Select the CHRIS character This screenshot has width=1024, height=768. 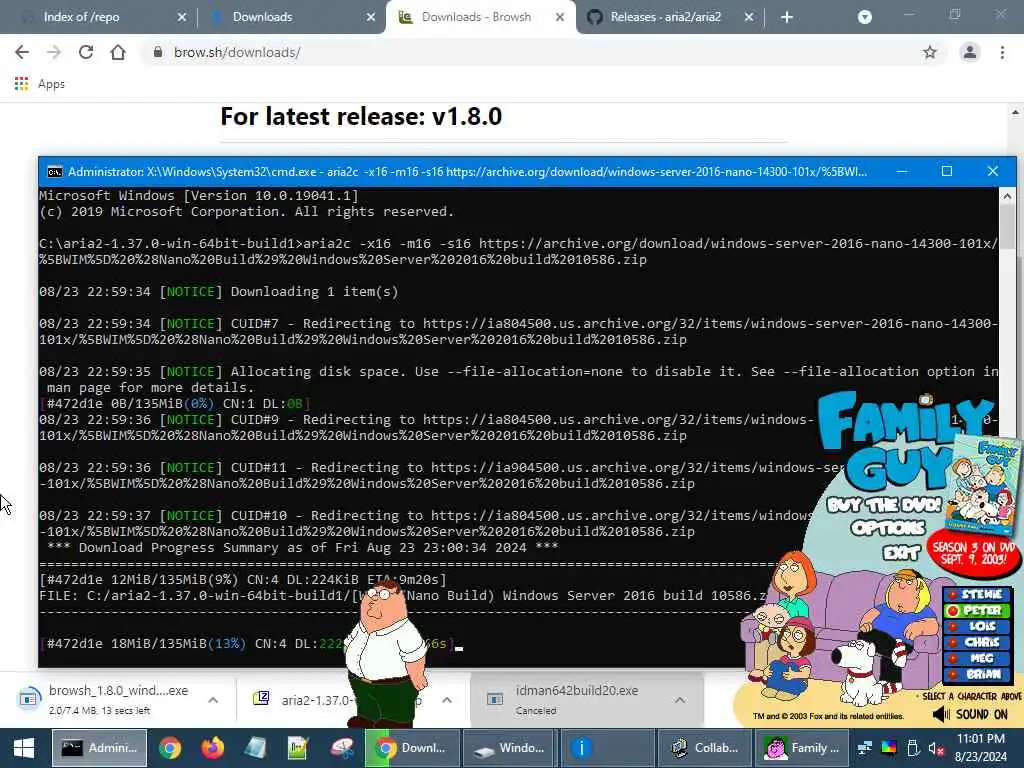pos(976,642)
